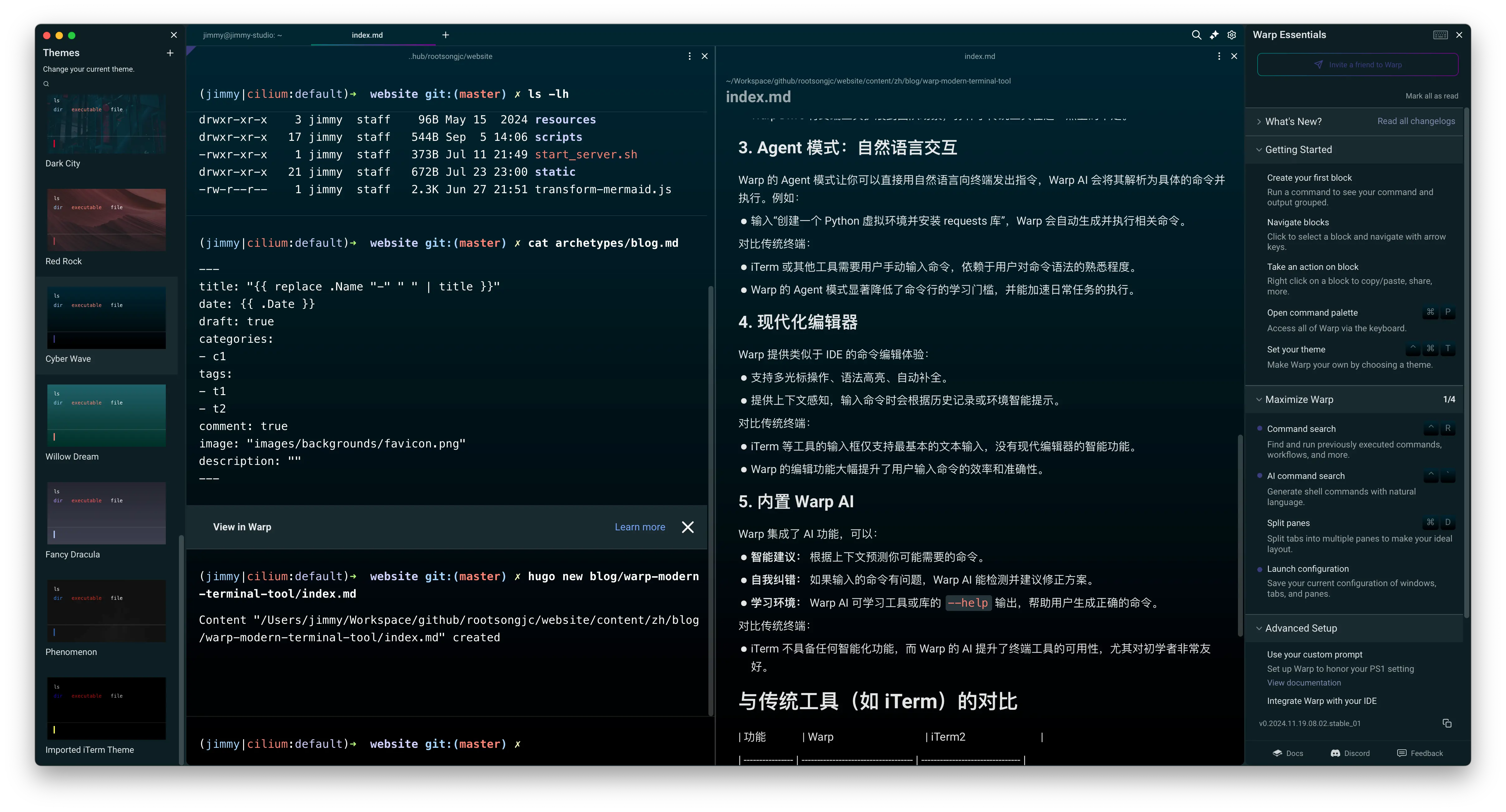Click View documentation link

[x=1304, y=682]
